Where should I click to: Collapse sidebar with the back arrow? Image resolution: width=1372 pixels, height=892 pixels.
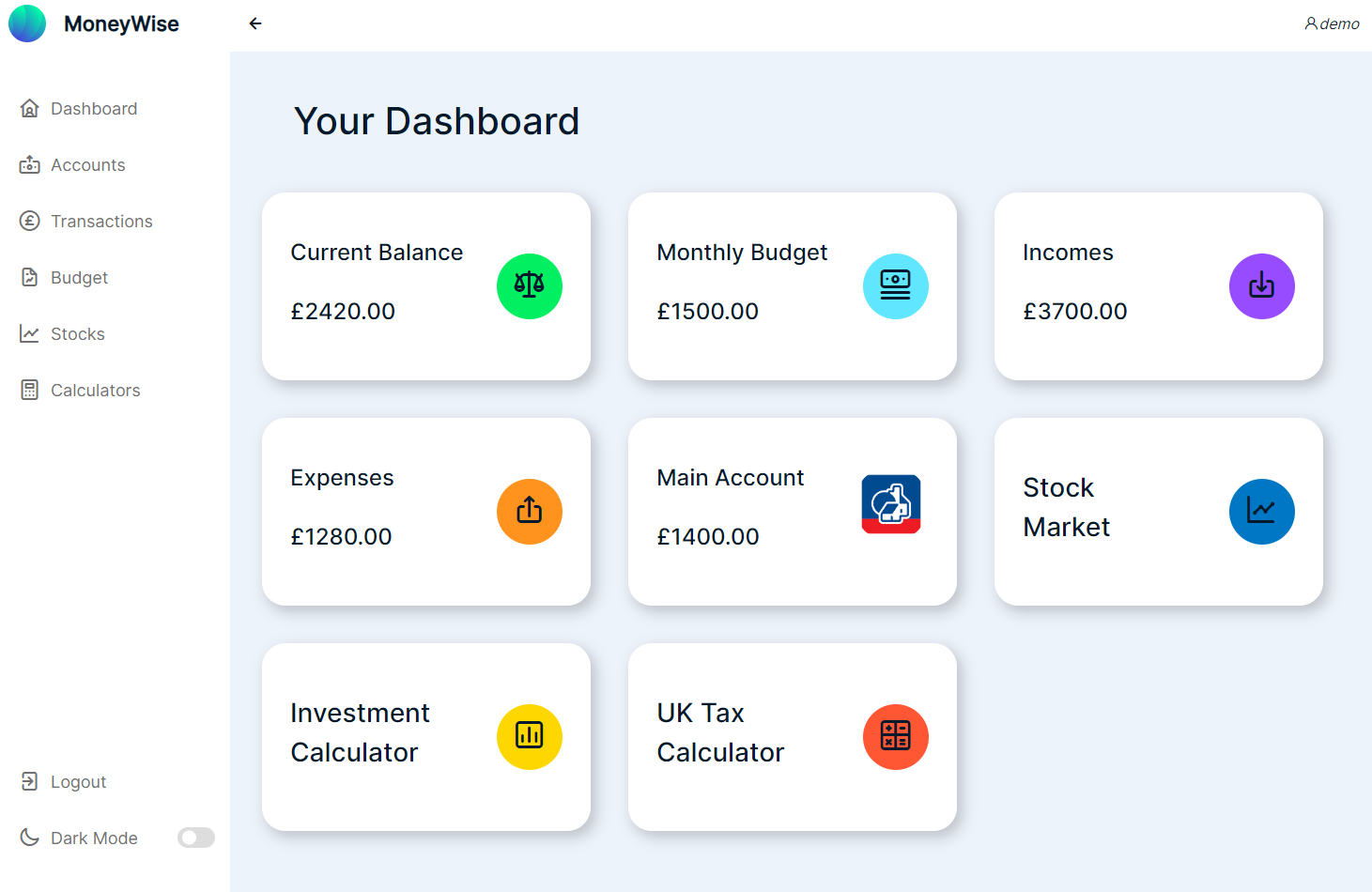pyautogui.click(x=255, y=23)
